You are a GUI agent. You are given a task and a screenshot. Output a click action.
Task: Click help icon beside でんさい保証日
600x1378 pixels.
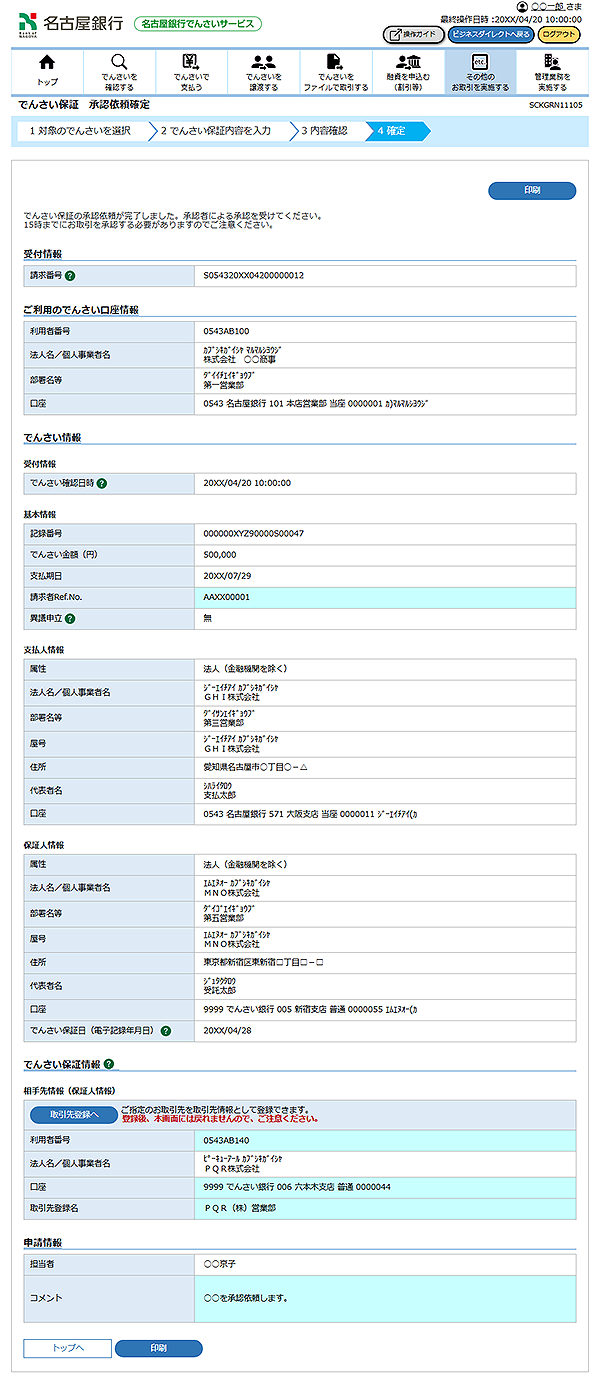[165, 1030]
